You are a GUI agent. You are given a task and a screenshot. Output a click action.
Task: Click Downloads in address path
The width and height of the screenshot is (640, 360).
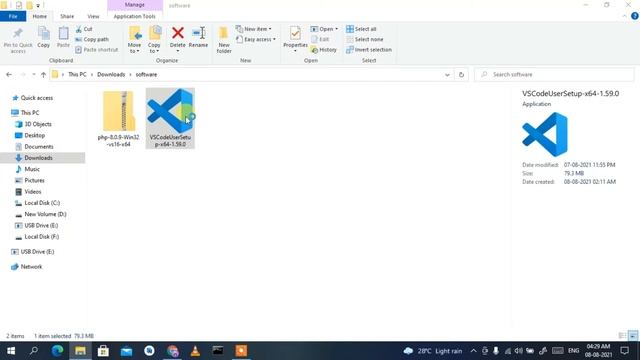(111, 74)
